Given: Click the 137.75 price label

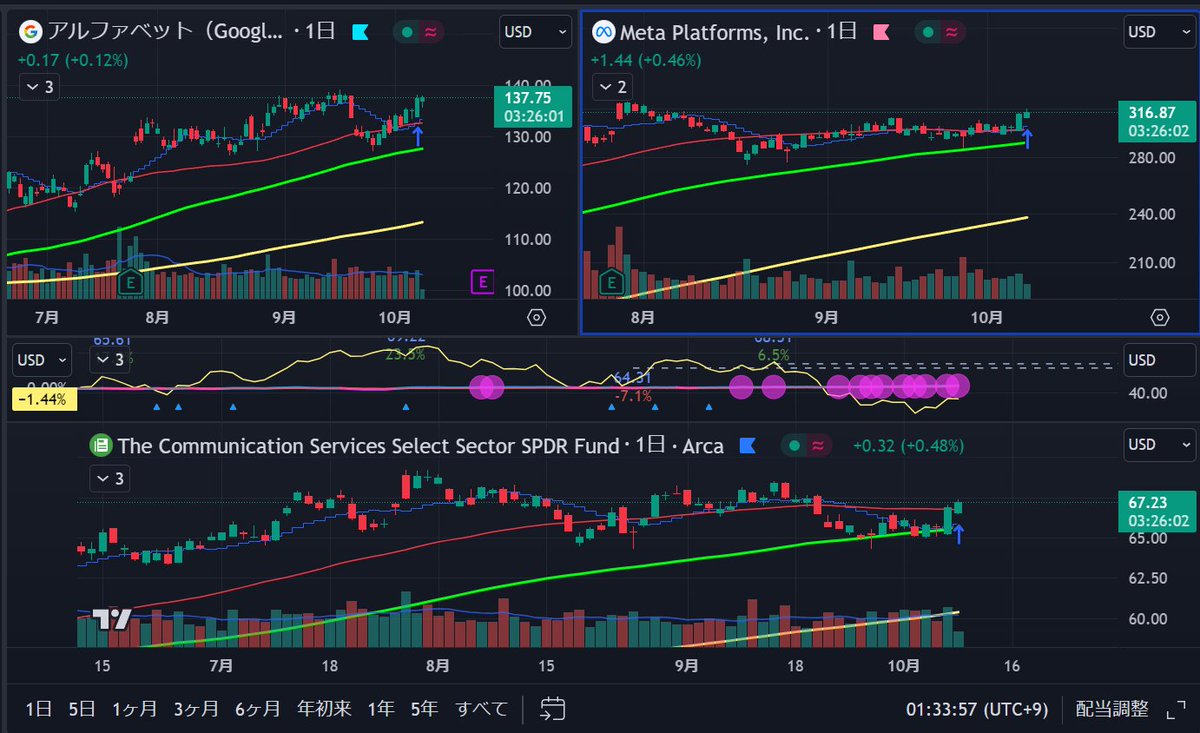Looking at the screenshot, I should [532, 108].
